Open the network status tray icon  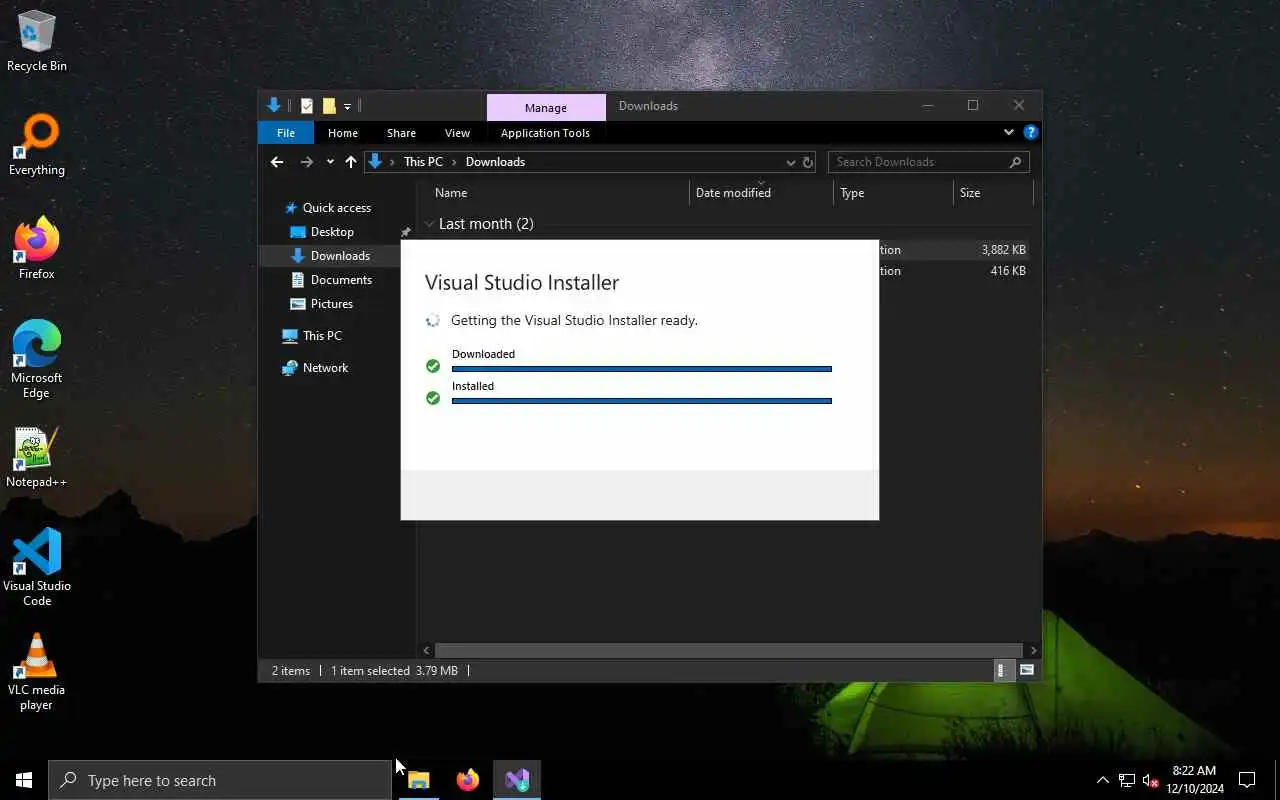(1127, 780)
